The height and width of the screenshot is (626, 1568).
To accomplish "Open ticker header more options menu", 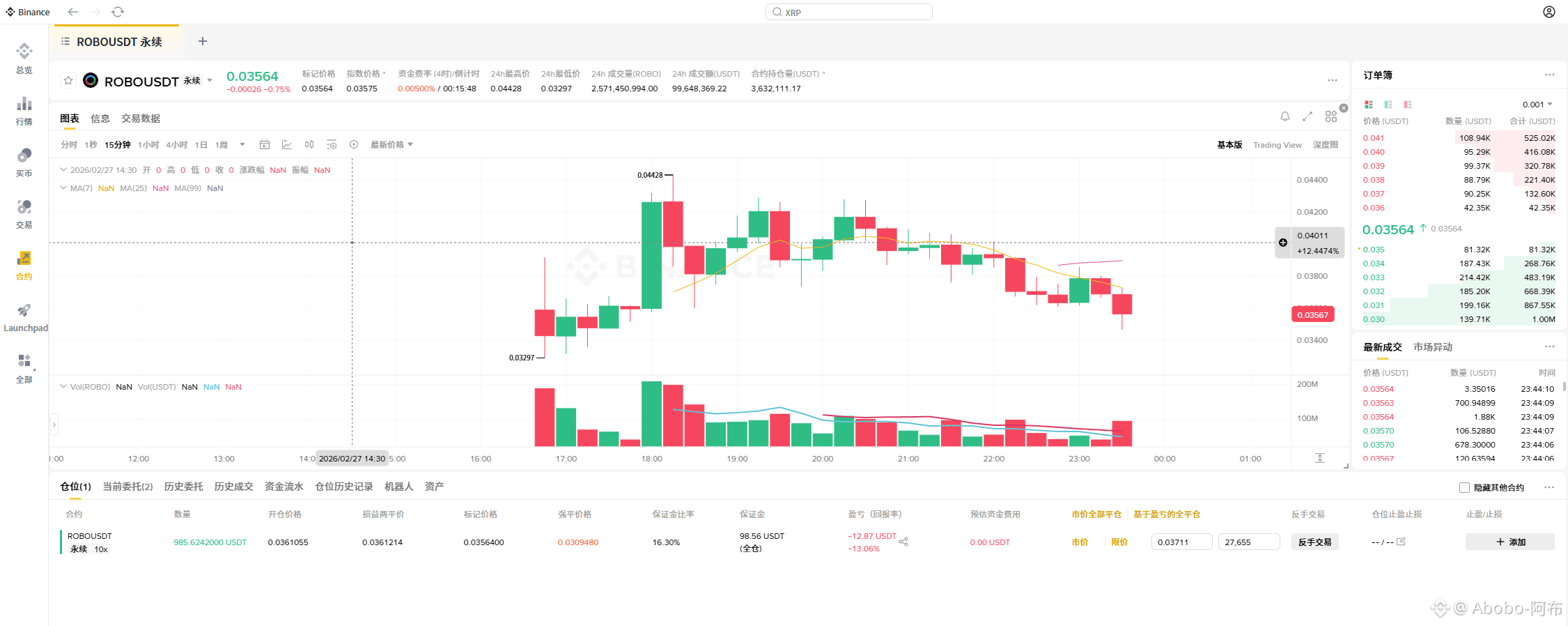I will point(1332,80).
